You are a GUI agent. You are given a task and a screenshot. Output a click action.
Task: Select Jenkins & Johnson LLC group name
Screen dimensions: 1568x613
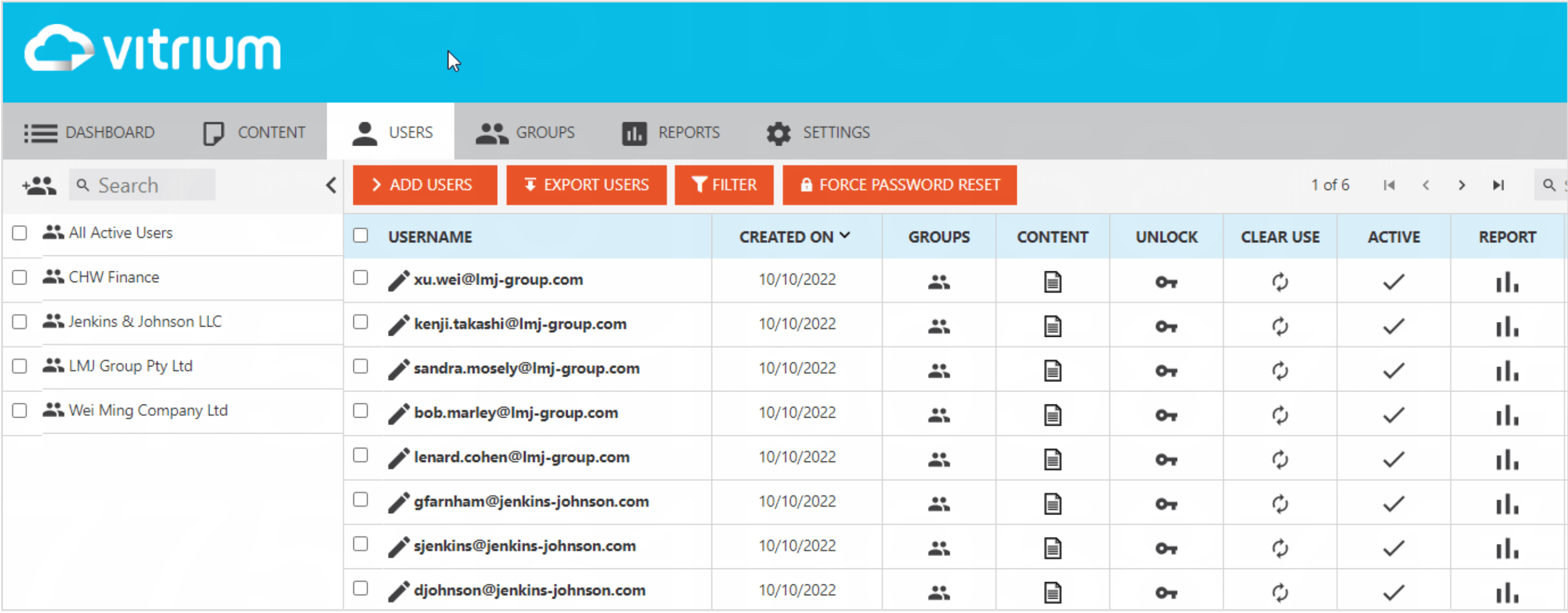[x=145, y=321]
